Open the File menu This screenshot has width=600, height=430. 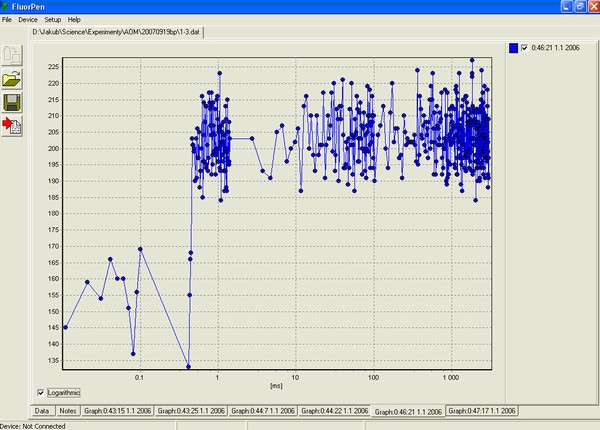pyautogui.click(x=7, y=20)
